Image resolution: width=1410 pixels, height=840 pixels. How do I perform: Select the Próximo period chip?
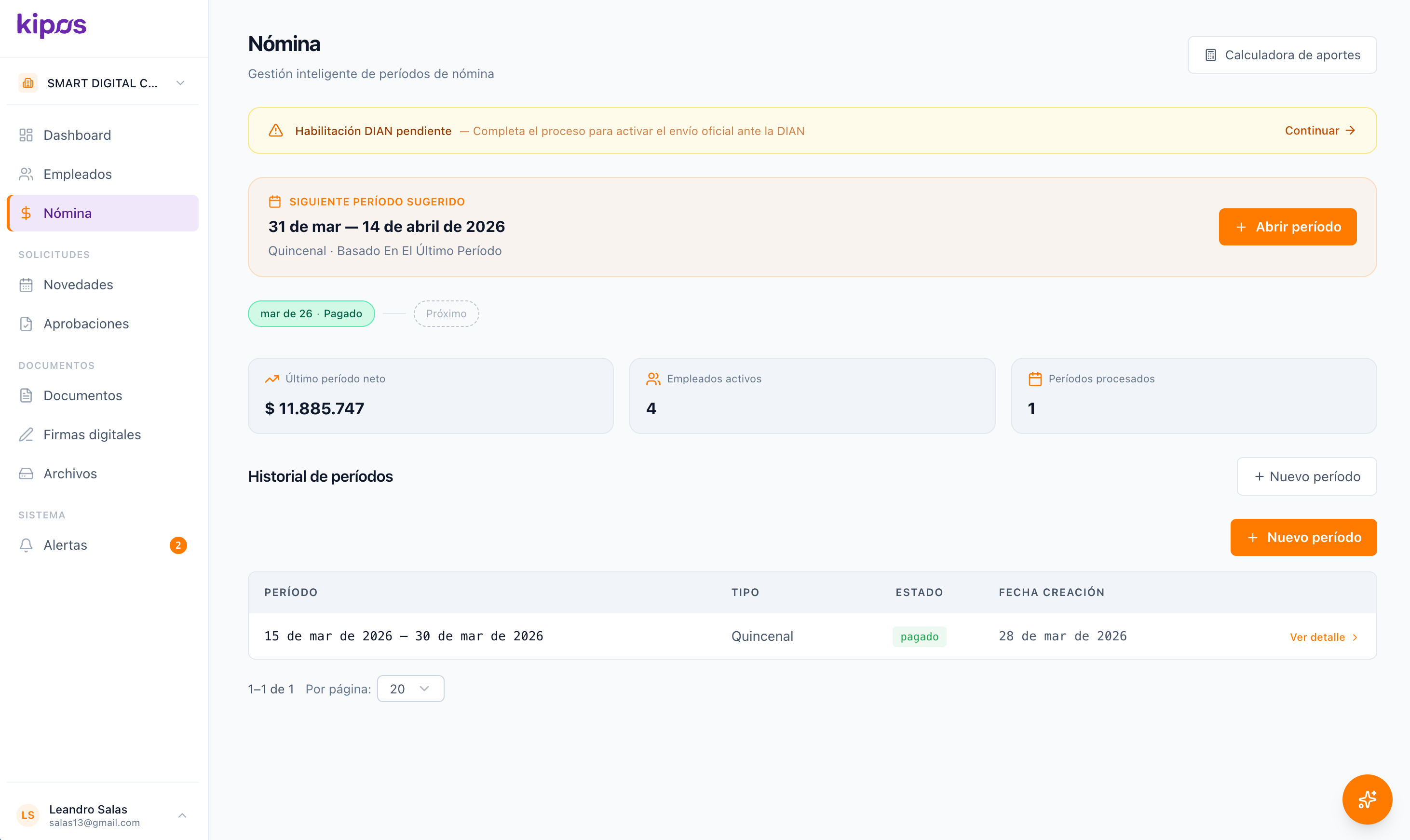(446, 313)
